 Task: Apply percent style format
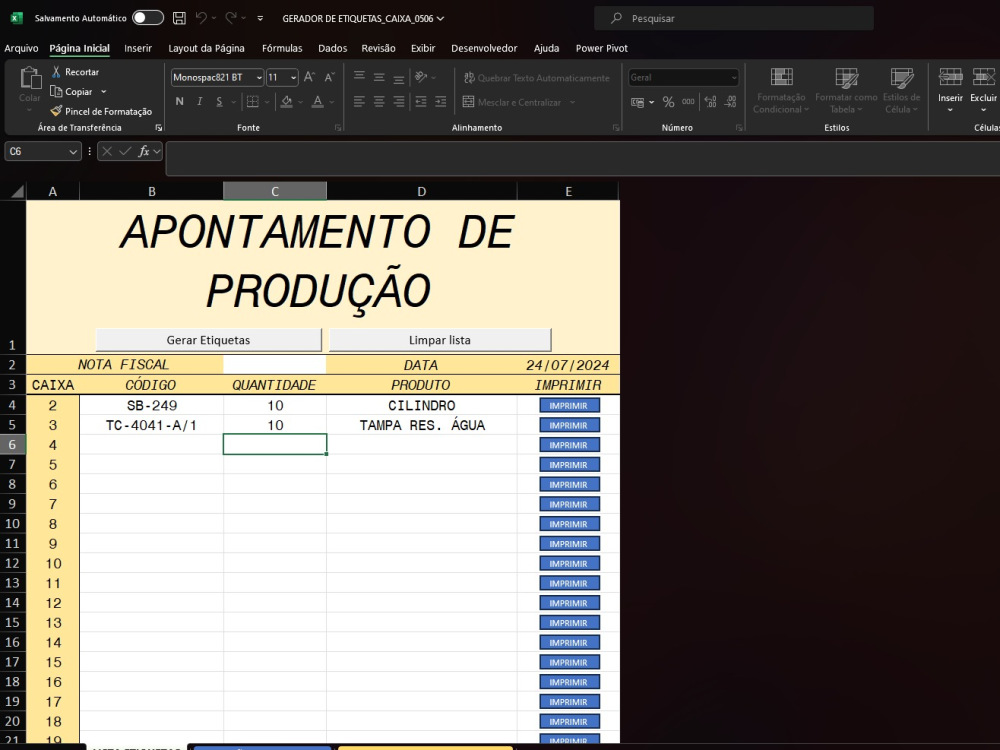point(668,101)
